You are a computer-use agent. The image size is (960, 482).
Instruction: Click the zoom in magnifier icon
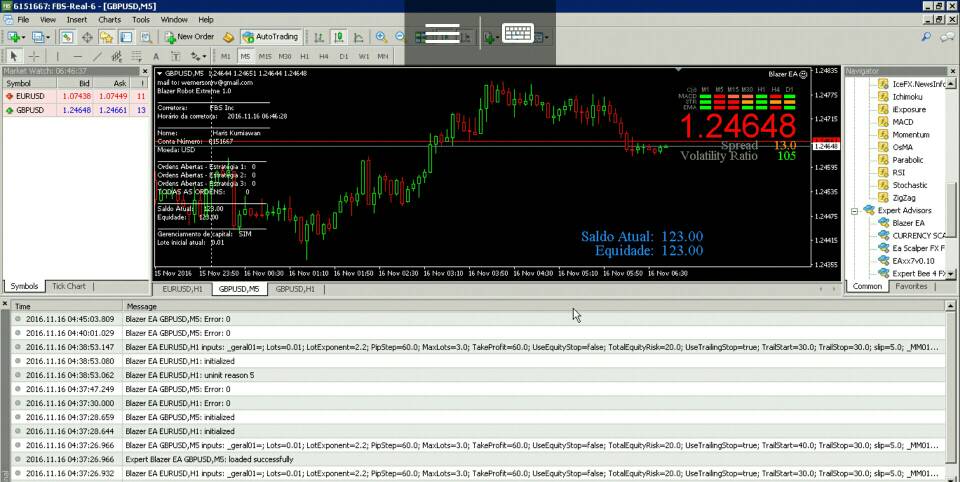[381, 37]
